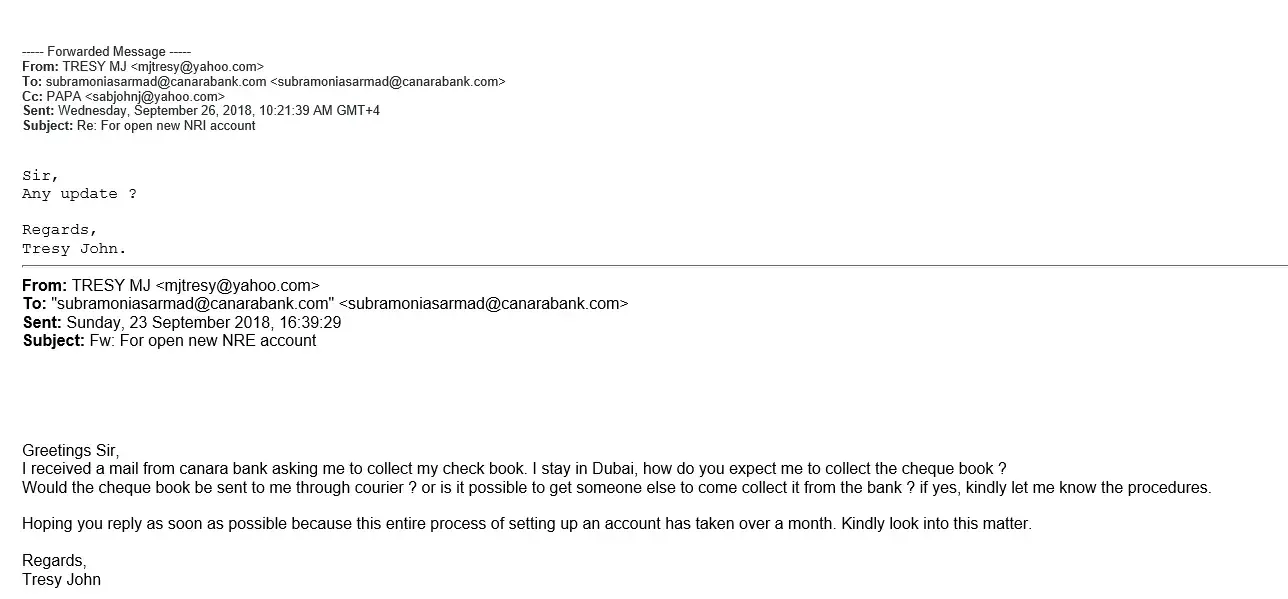The image size is (1288, 599).
Task: Click the sentence starting 'I received a mail'
Action: pyautogui.click(x=514, y=468)
